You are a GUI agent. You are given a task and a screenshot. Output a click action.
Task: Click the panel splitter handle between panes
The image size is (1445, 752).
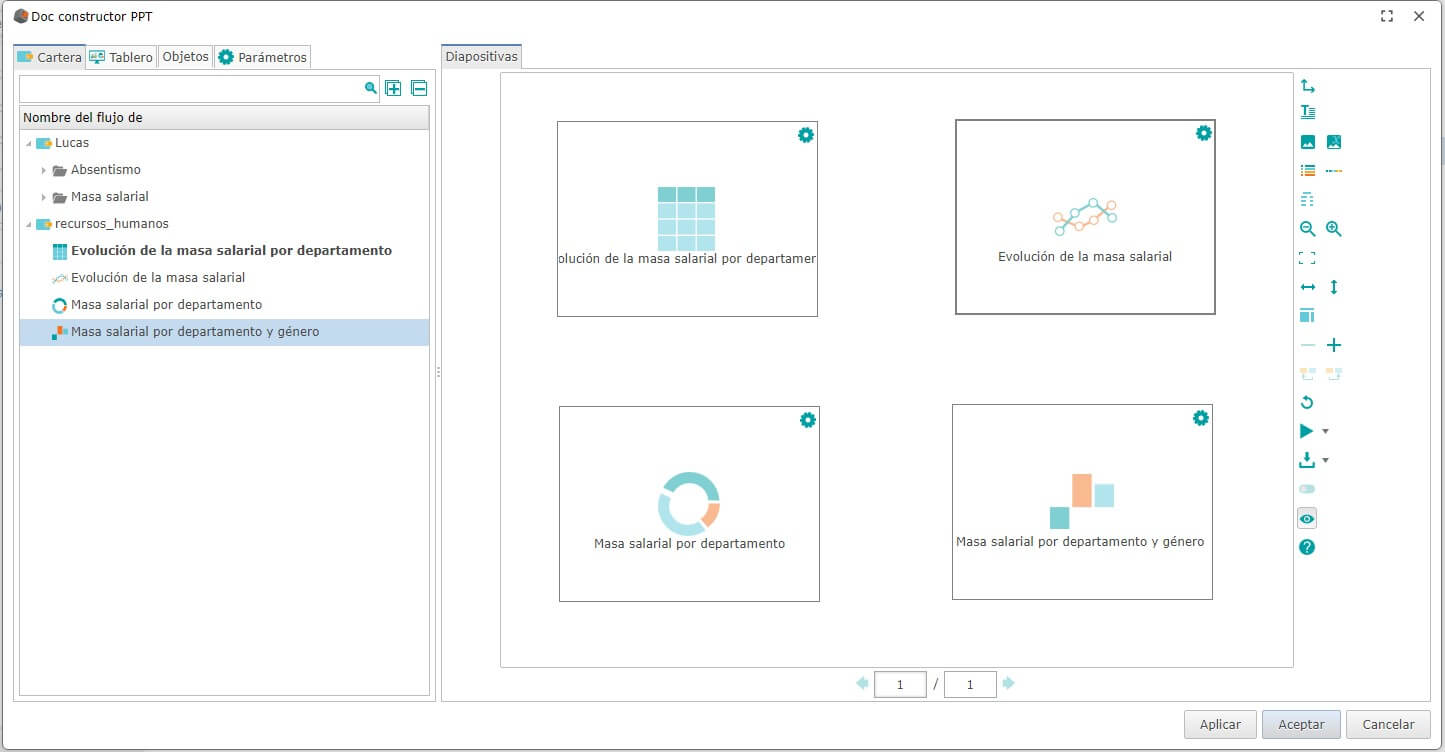click(x=438, y=372)
